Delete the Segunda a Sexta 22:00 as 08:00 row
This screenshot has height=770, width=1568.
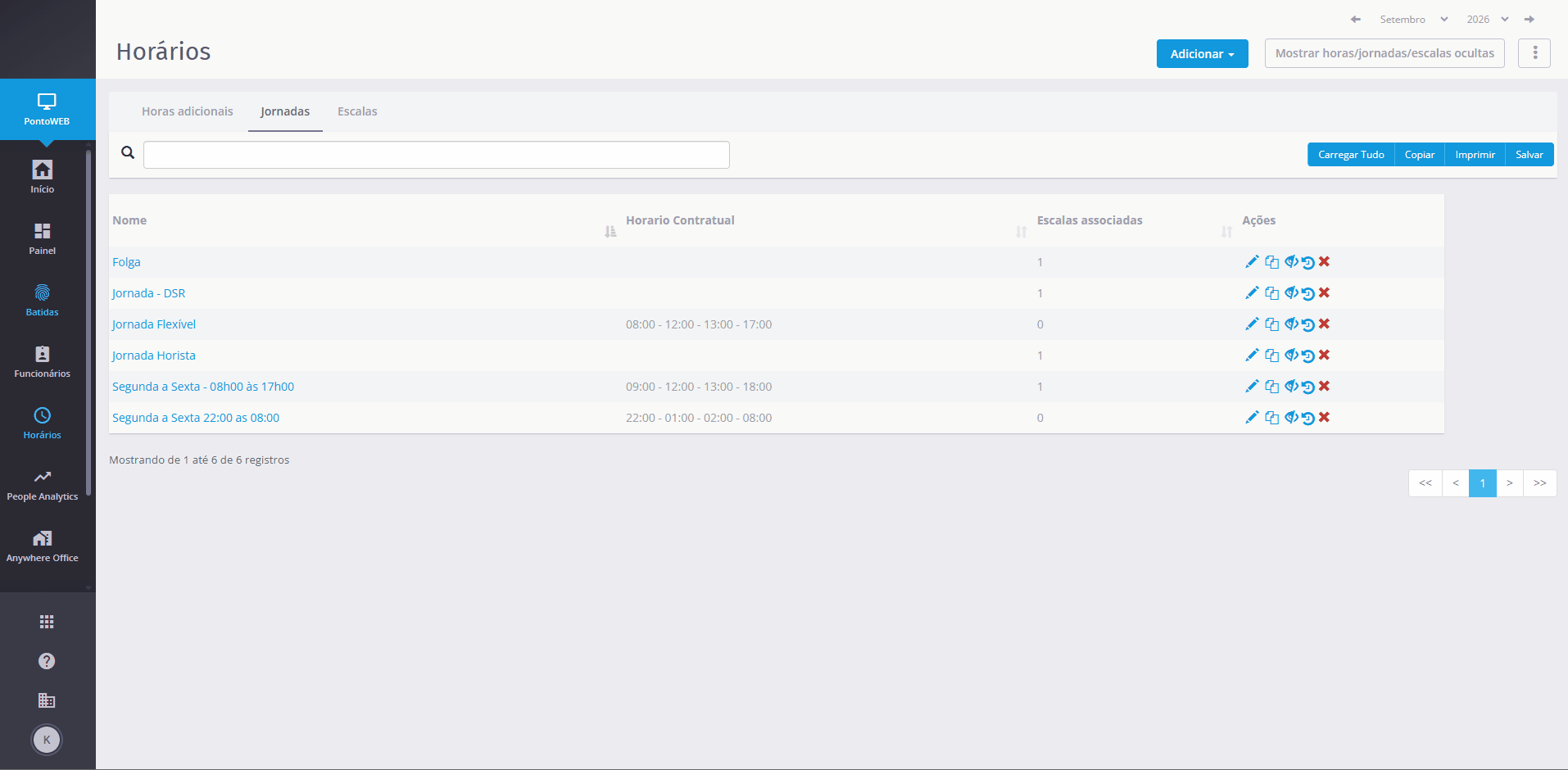click(1324, 418)
